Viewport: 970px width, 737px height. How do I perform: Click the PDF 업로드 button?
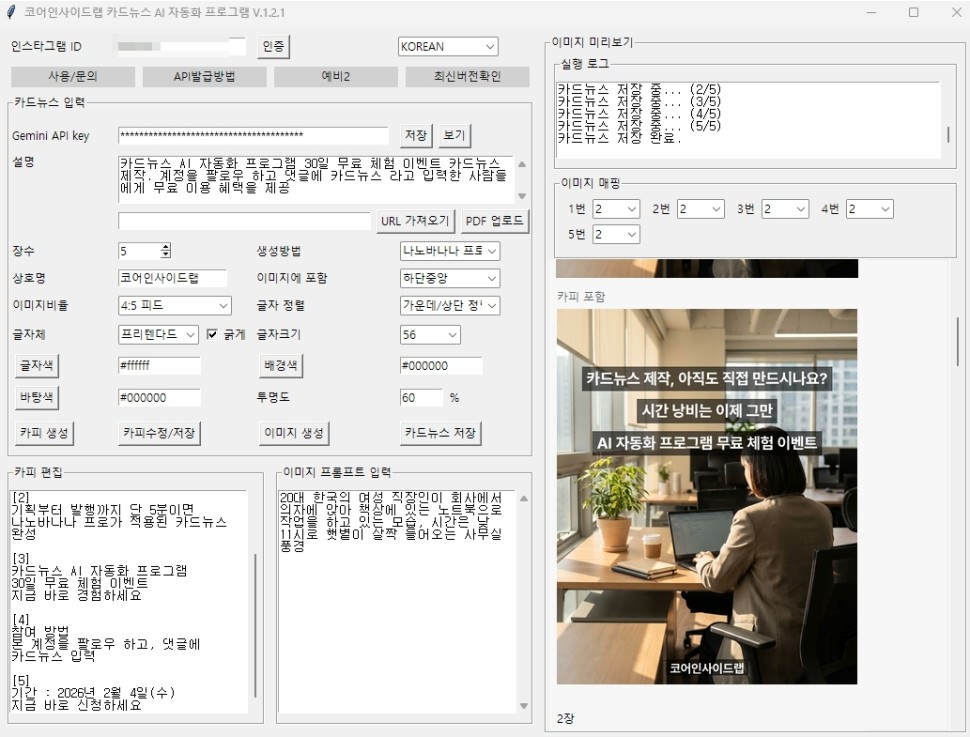(495, 221)
